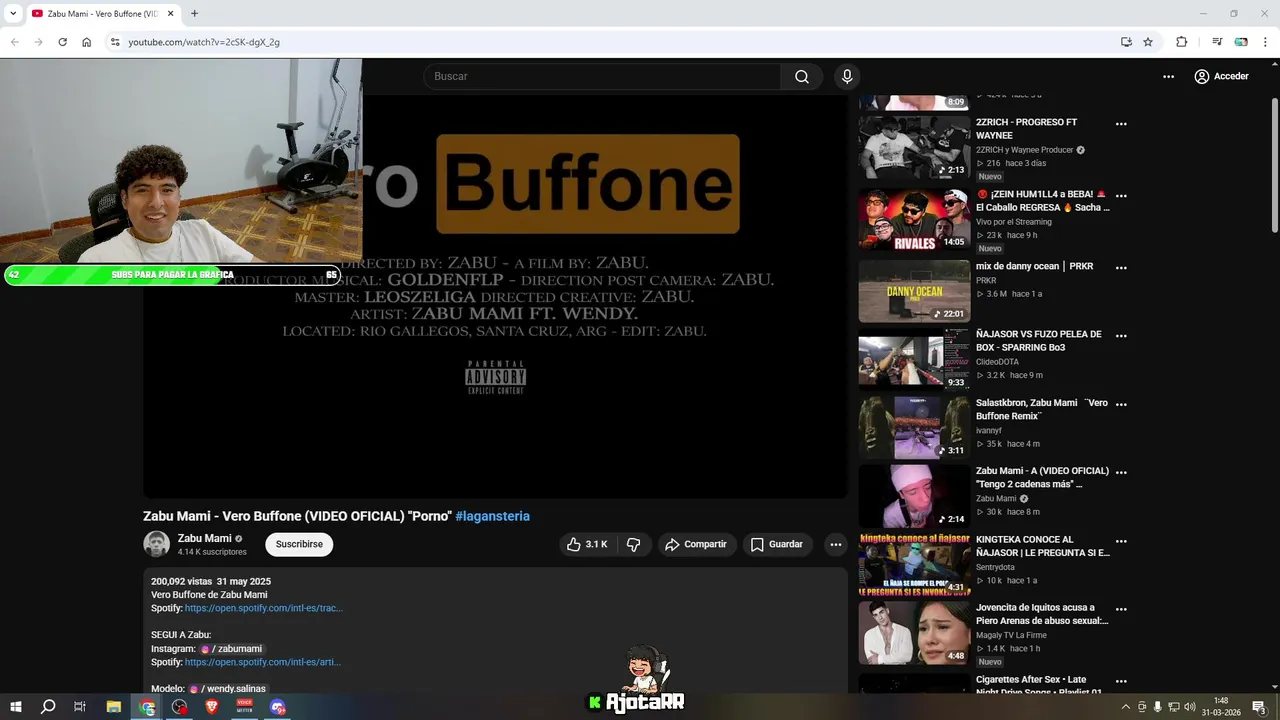This screenshot has width=1280, height=720.
Task: Click the Suscribirse button
Action: tap(299, 544)
